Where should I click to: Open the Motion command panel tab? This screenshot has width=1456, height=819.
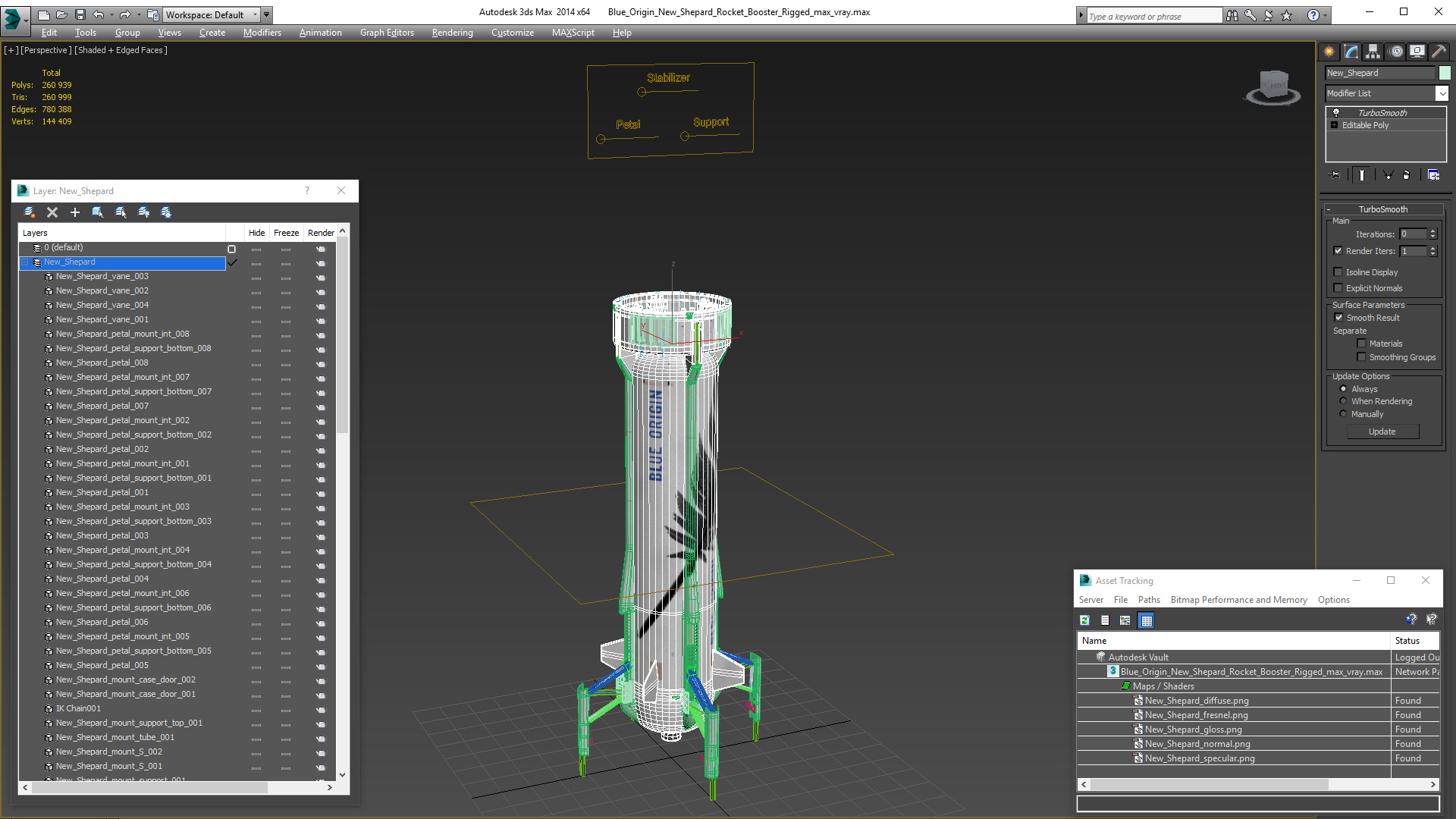(x=1396, y=52)
